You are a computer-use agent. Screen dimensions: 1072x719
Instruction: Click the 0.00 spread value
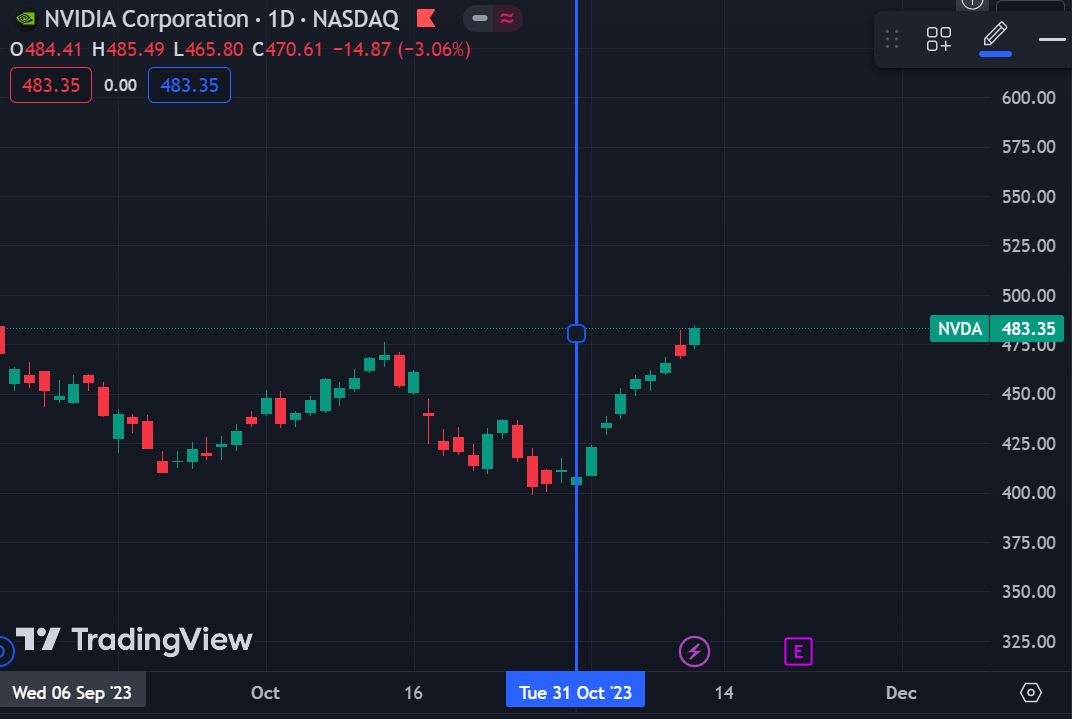(120, 85)
